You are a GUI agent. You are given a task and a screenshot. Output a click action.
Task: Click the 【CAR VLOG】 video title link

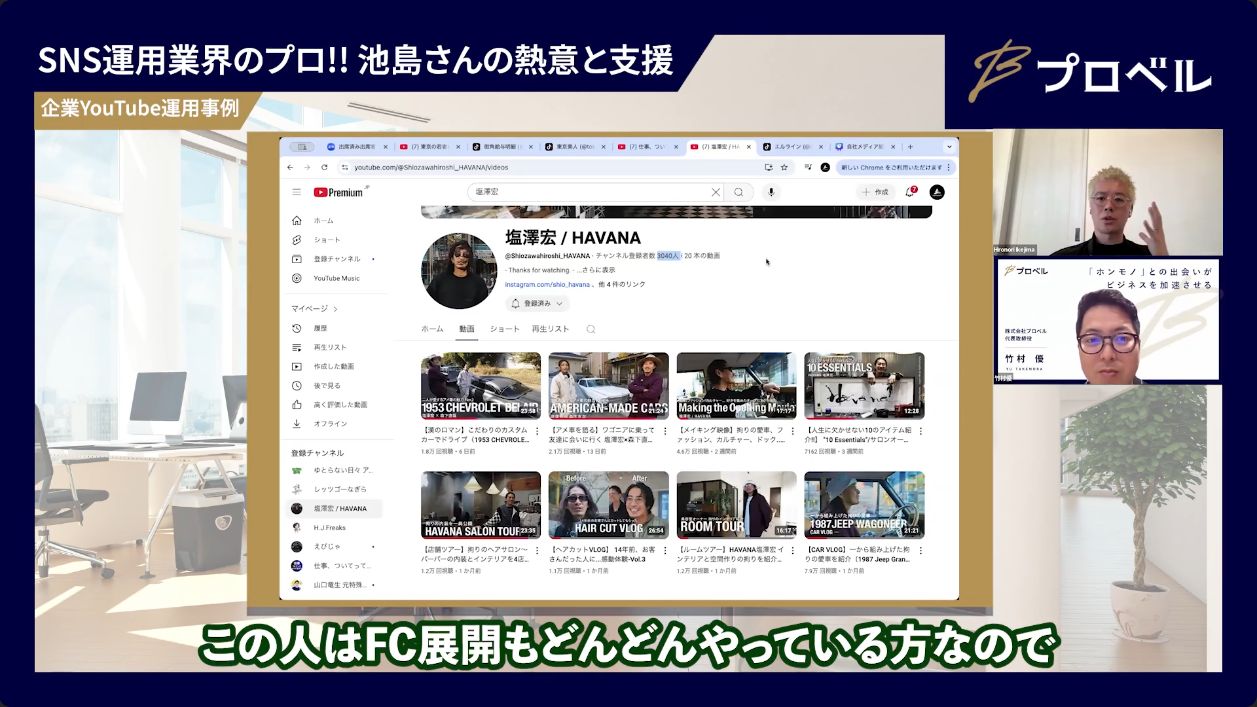(859, 554)
